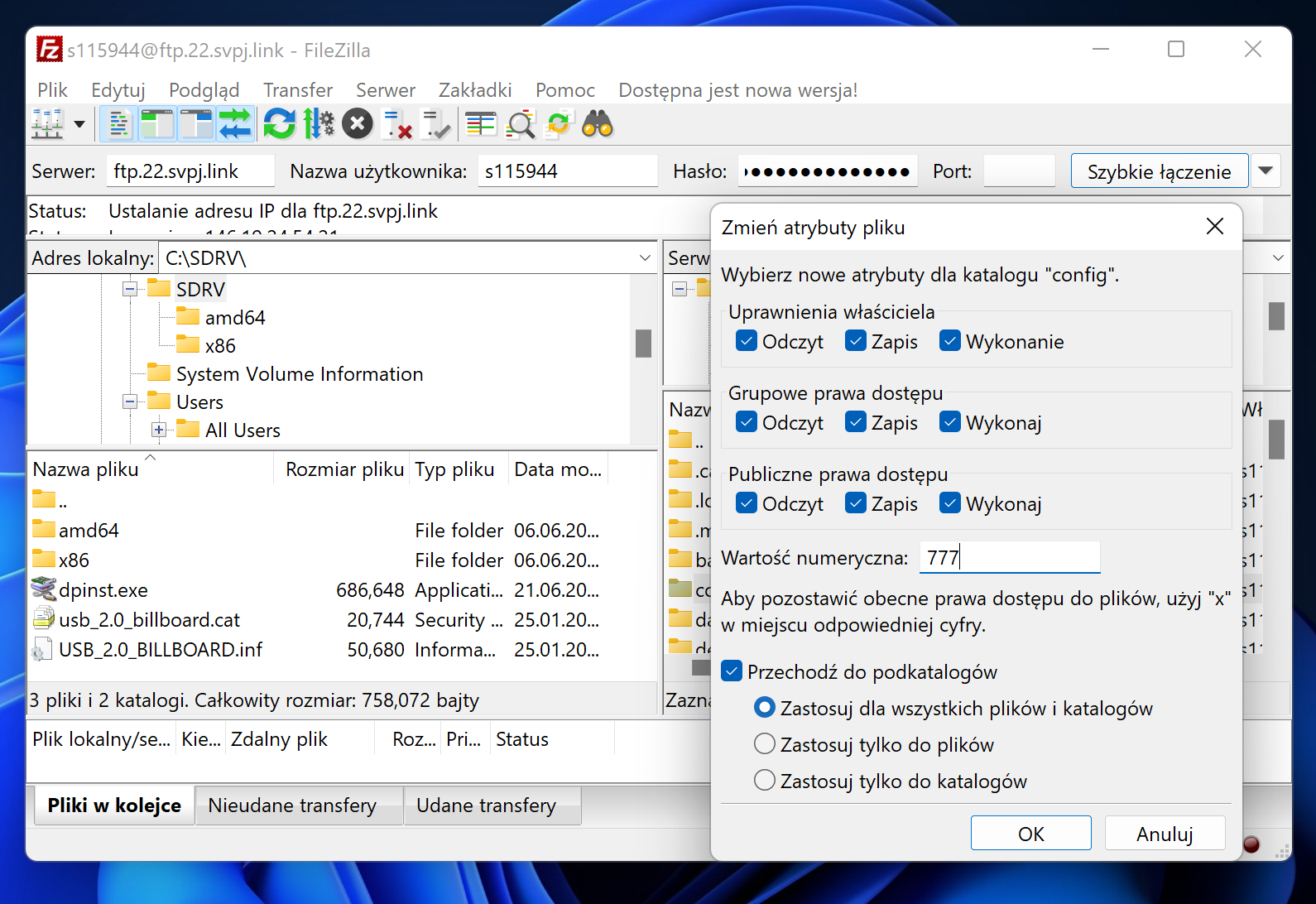1316x904 pixels.
Task: Switch to the Nieudane transfery tab
Action: (x=292, y=805)
